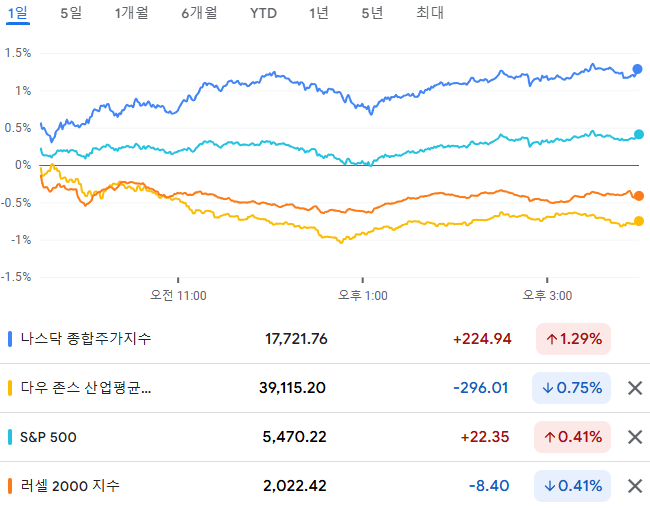Click the down-arrow 0.75% change badge
Viewport: 650px width, 508px height.
coord(571,388)
